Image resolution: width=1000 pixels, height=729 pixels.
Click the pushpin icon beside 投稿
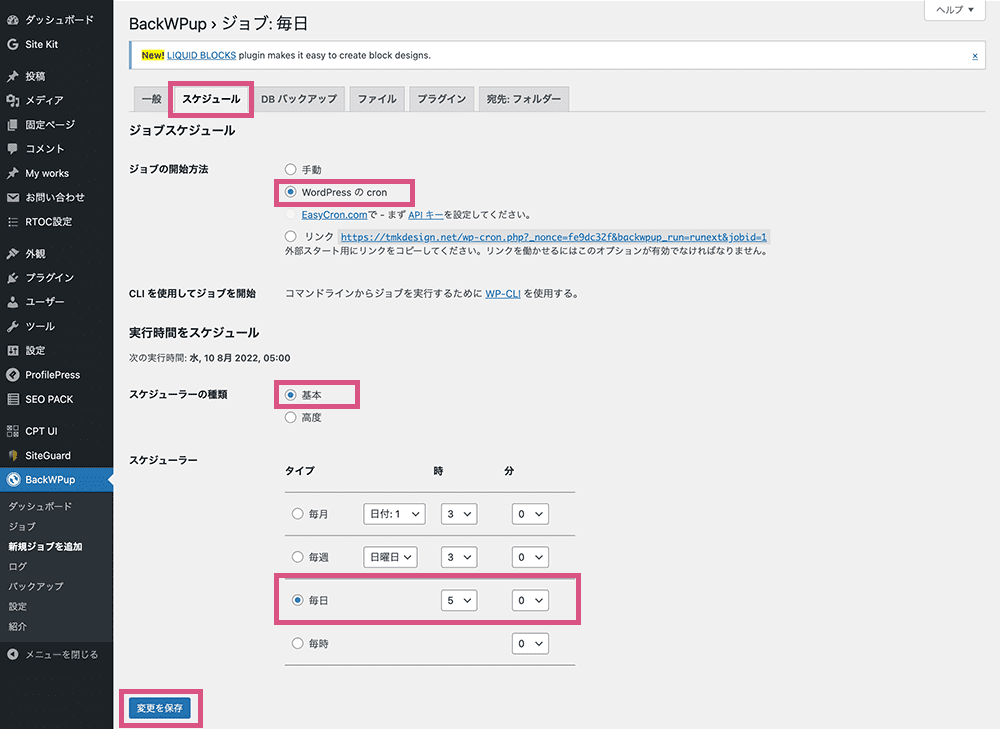point(12,76)
